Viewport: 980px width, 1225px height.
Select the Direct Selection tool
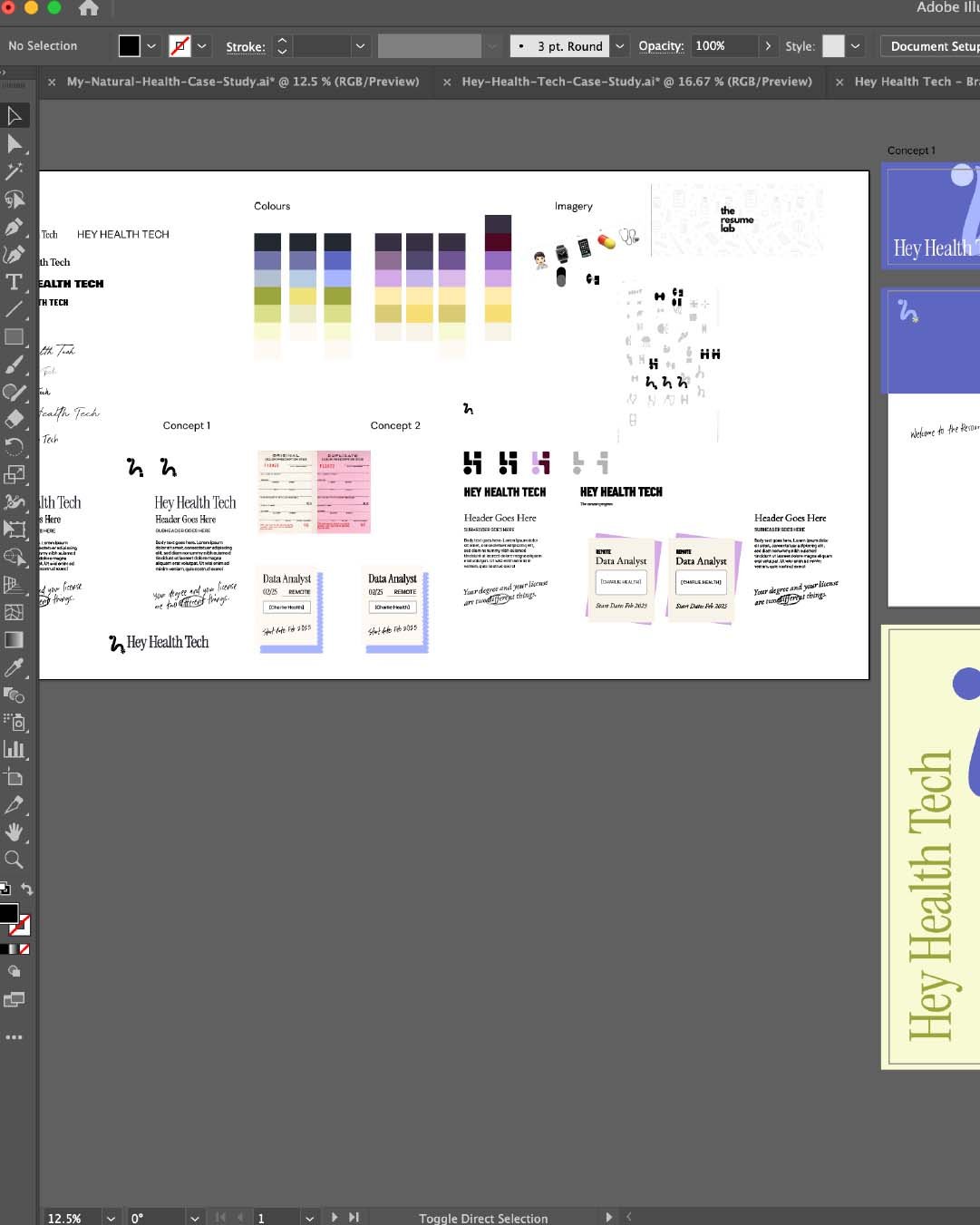coord(15,144)
